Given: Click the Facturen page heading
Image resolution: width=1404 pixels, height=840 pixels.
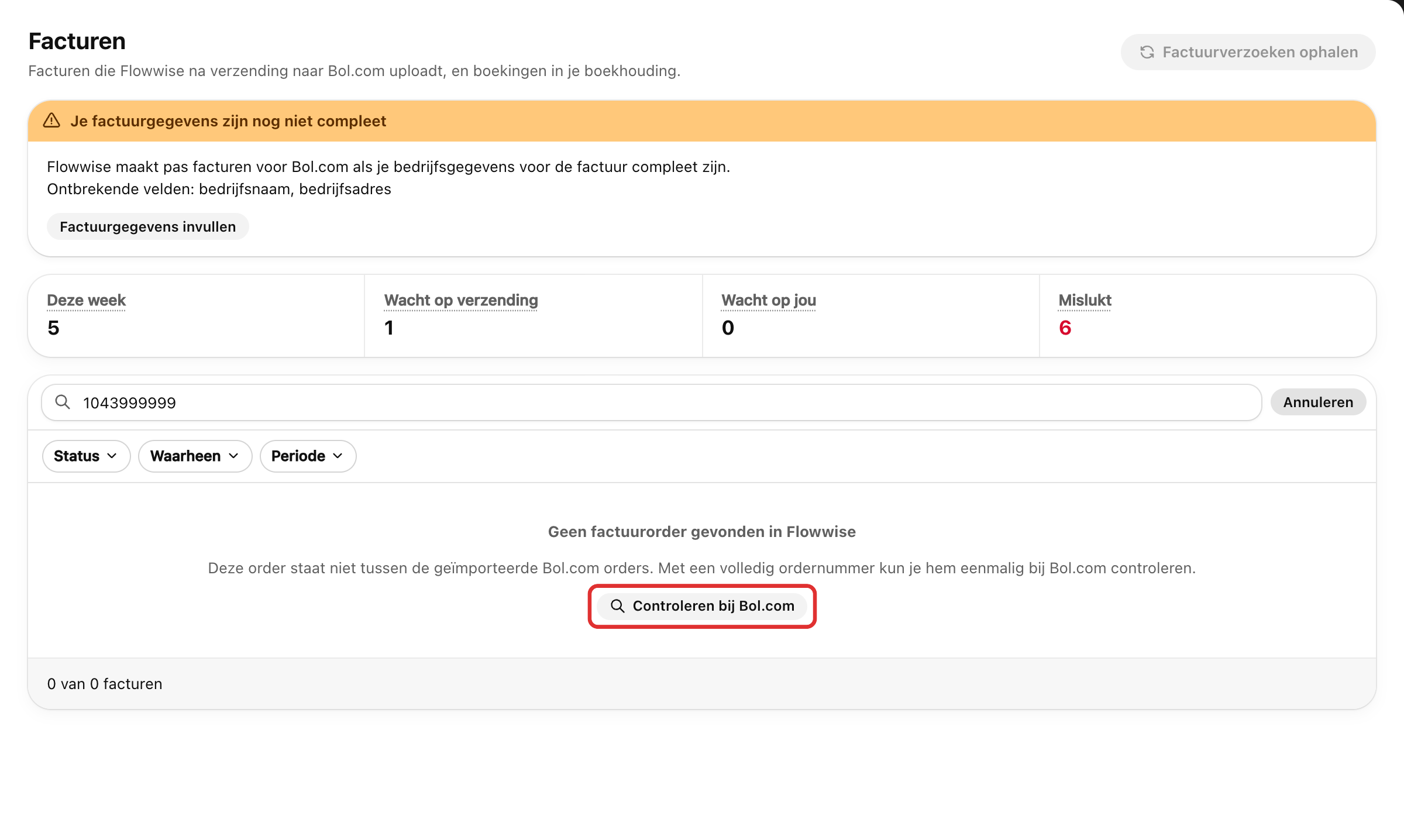Looking at the screenshot, I should coord(77,41).
